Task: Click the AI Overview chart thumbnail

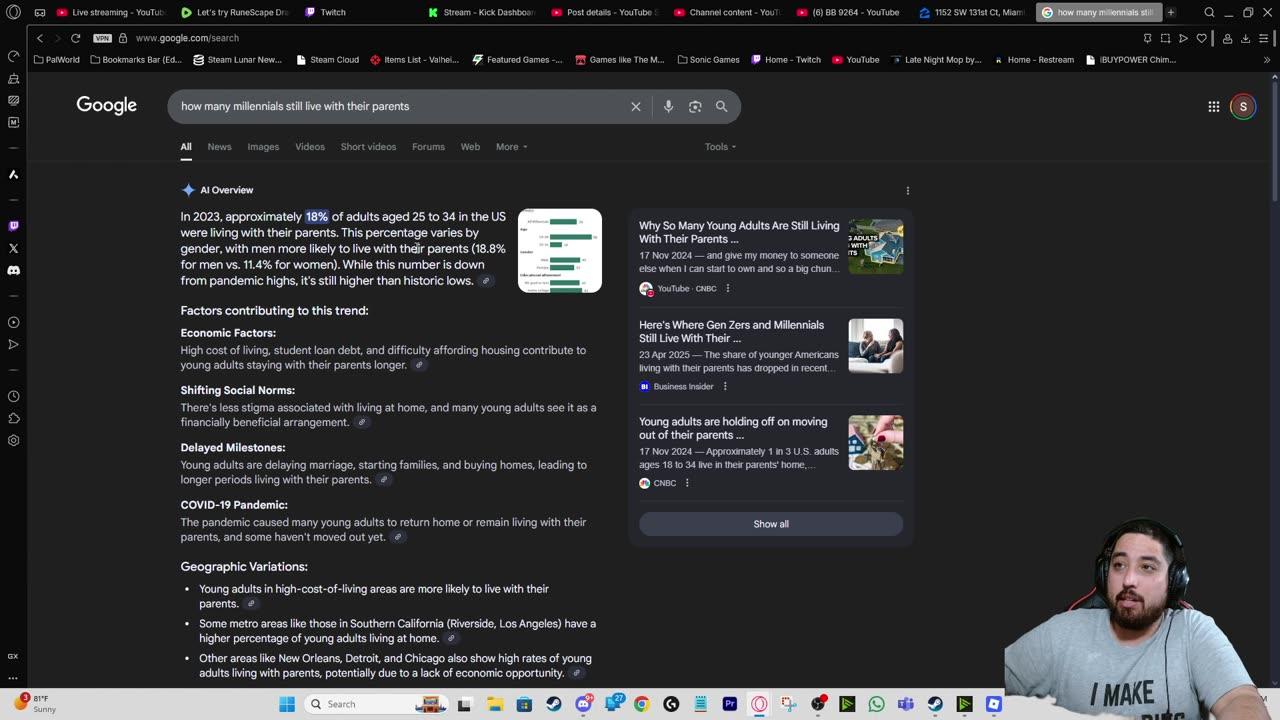Action: pyautogui.click(x=560, y=251)
